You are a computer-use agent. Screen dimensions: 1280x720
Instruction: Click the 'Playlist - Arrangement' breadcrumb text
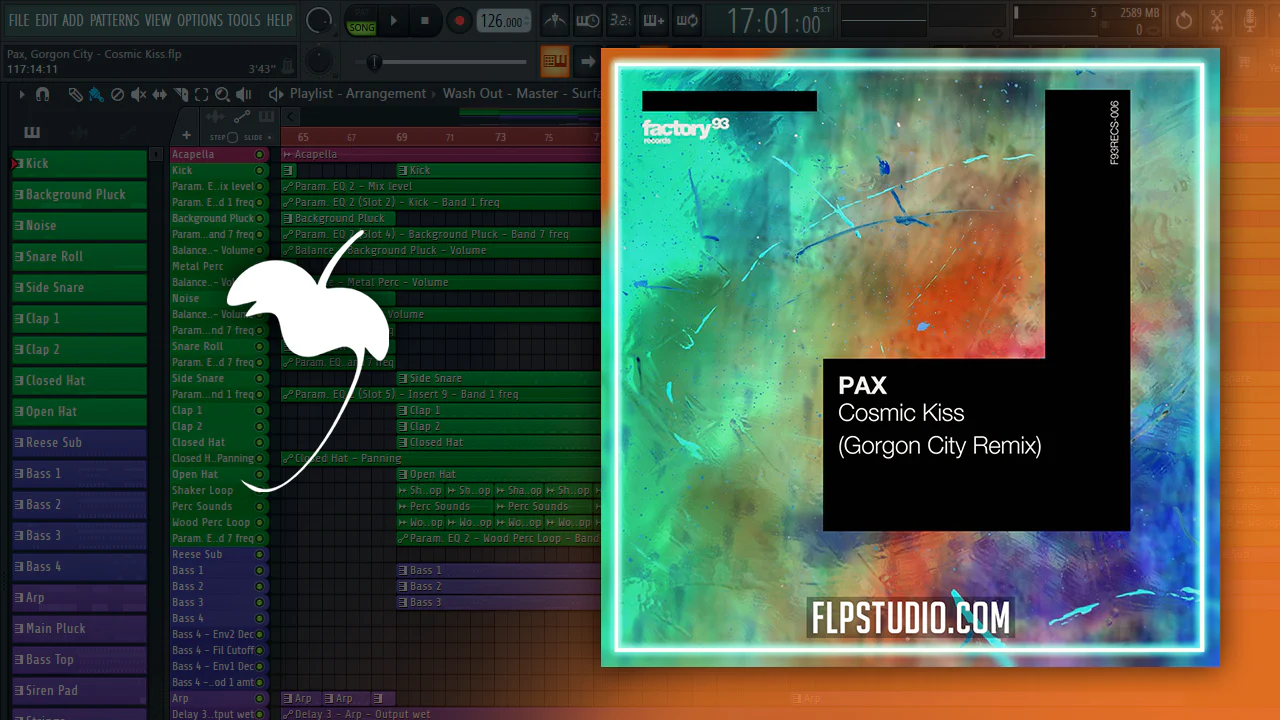(x=358, y=94)
